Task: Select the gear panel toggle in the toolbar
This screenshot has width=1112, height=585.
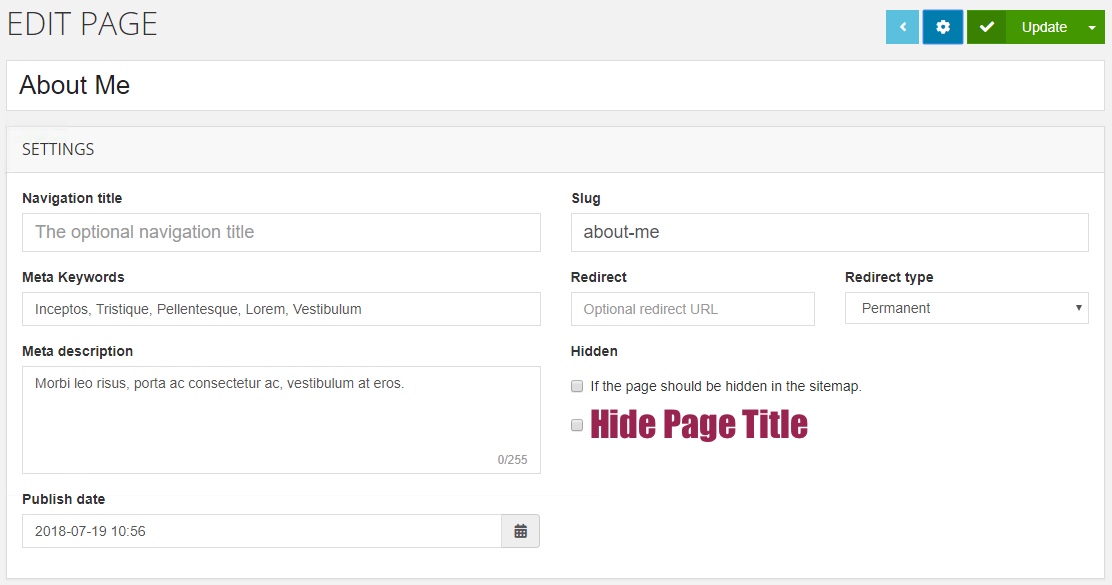Action: point(942,27)
